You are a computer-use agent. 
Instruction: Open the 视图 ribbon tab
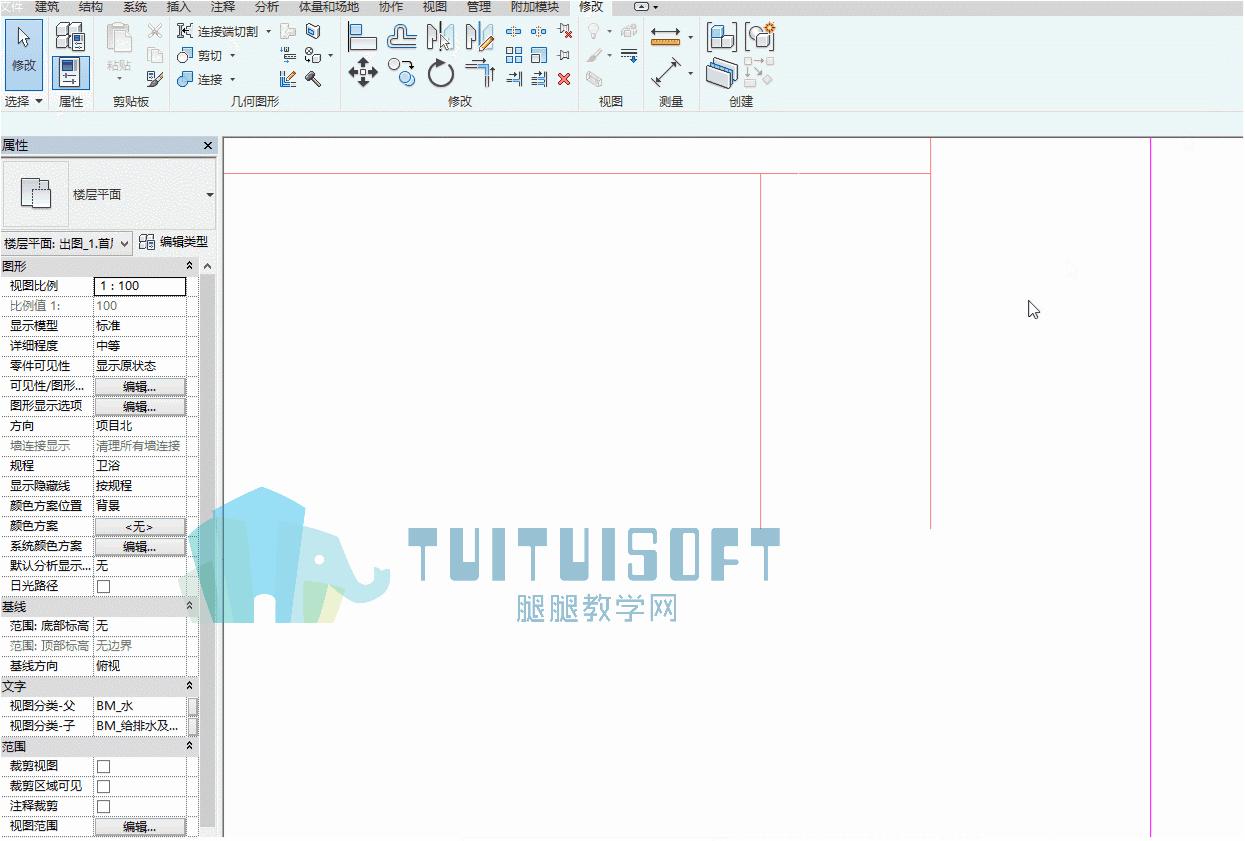pos(435,7)
